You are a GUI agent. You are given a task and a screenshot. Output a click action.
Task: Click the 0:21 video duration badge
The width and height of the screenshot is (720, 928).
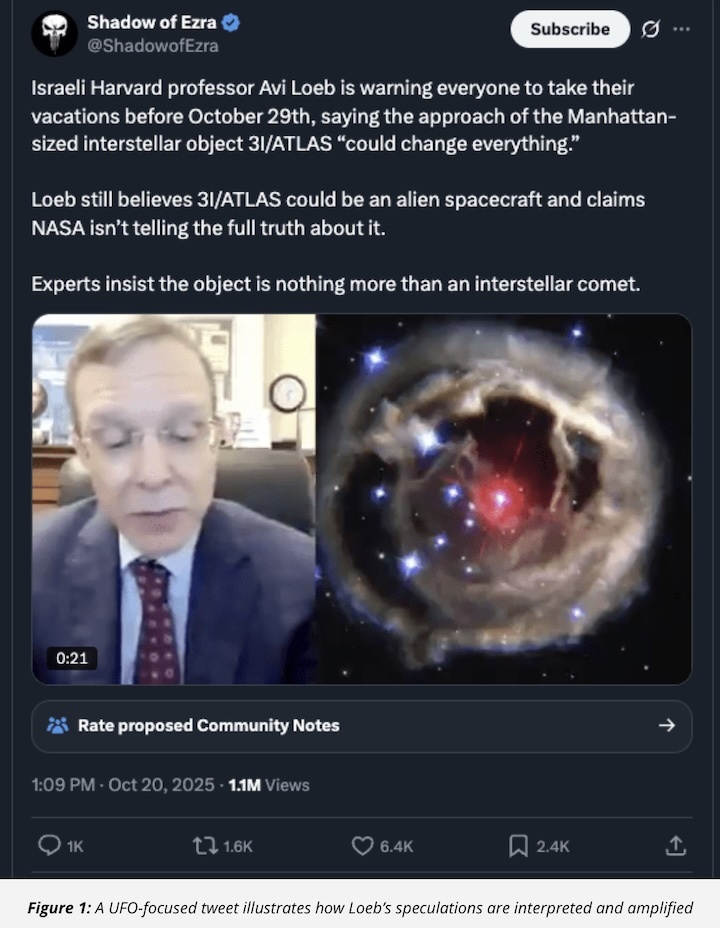(70, 658)
